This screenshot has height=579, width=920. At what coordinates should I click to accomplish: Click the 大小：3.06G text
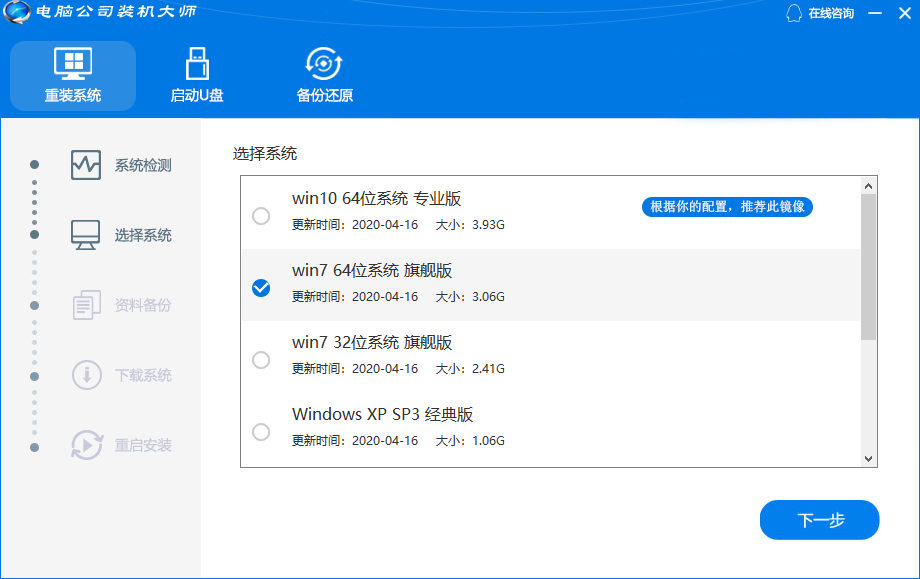(x=470, y=297)
